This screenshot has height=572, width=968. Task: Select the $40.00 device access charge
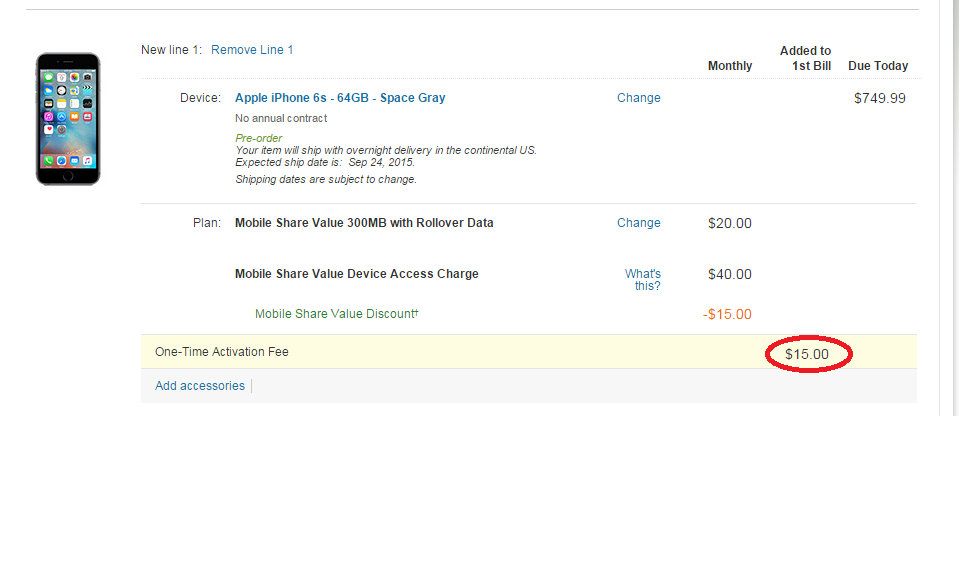tap(730, 275)
